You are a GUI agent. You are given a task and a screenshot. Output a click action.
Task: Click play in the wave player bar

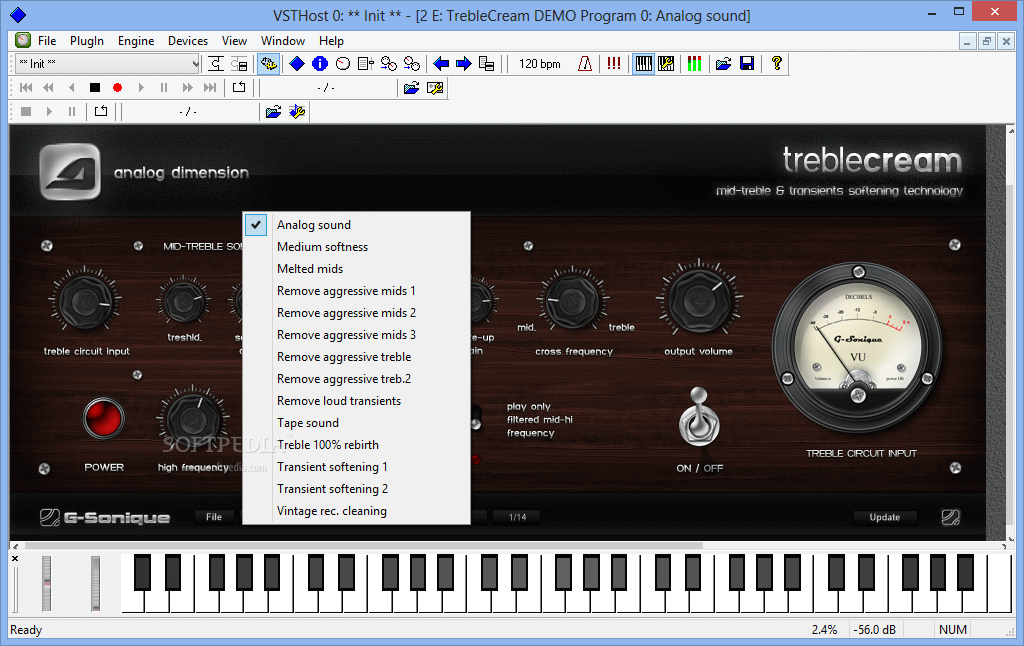(49, 112)
